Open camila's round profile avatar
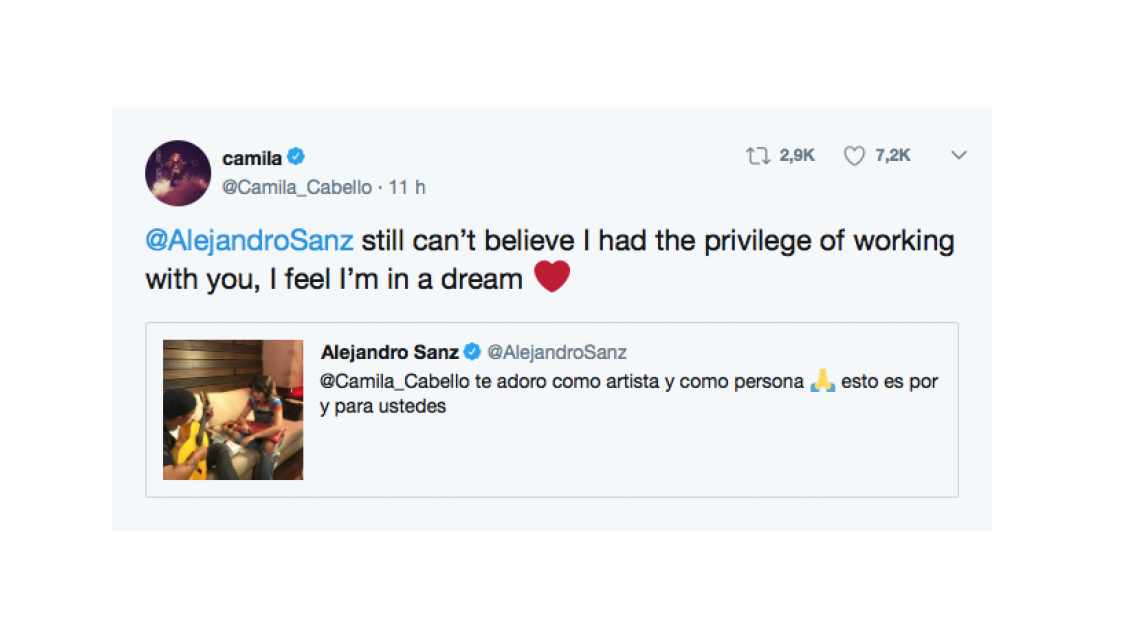This screenshot has width=1140, height=641. pyautogui.click(x=178, y=173)
